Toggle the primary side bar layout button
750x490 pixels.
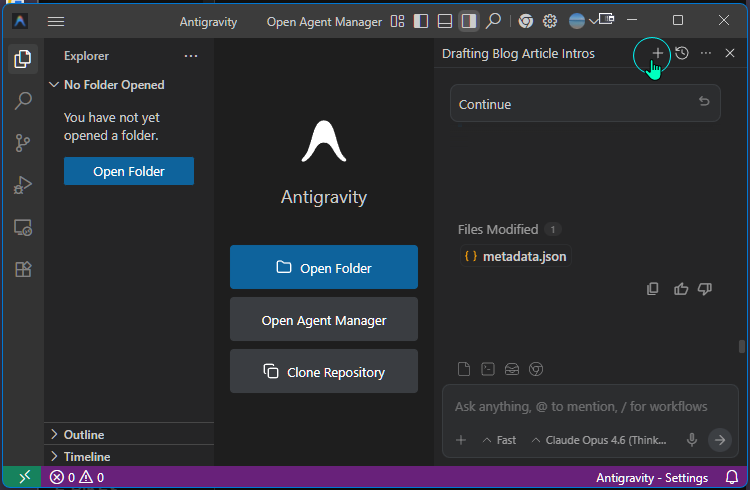421,21
